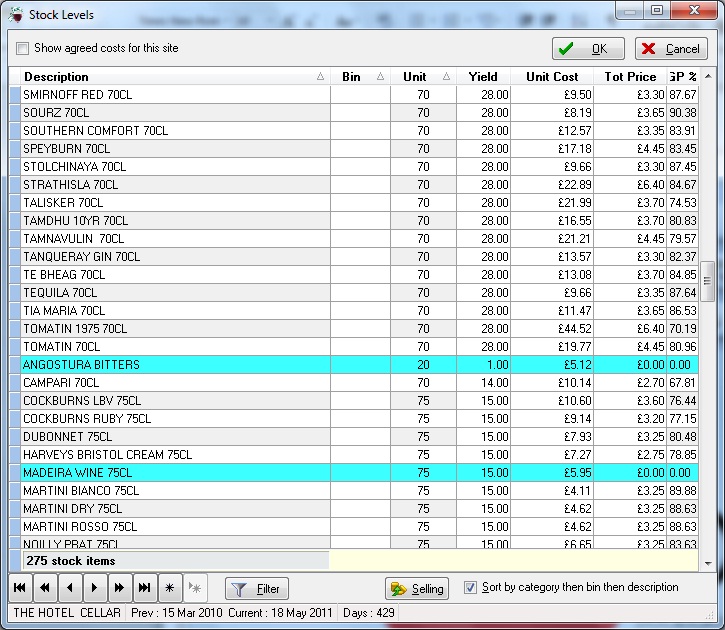This screenshot has height=630, width=725.
Task: Click the £22.89 unit cost cell
Action: pos(552,185)
